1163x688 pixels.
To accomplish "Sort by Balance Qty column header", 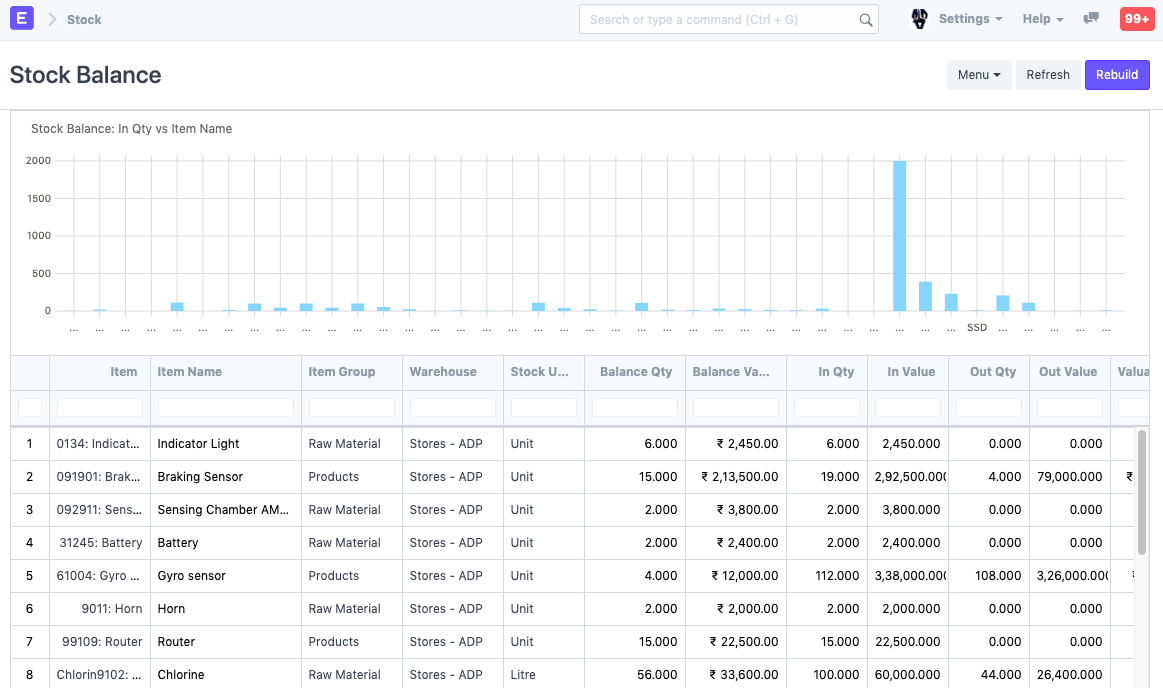I will (x=635, y=372).
